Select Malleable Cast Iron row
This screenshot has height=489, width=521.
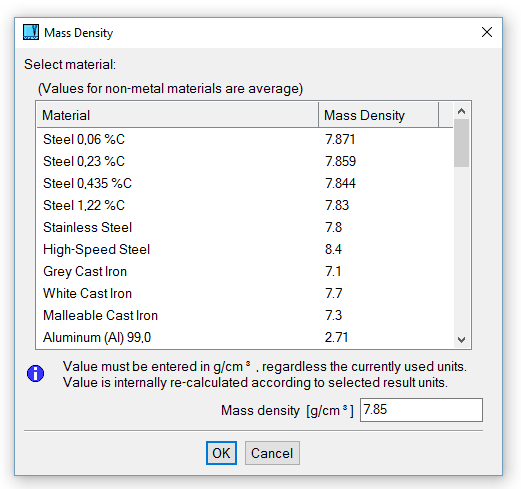click(245, 315)
